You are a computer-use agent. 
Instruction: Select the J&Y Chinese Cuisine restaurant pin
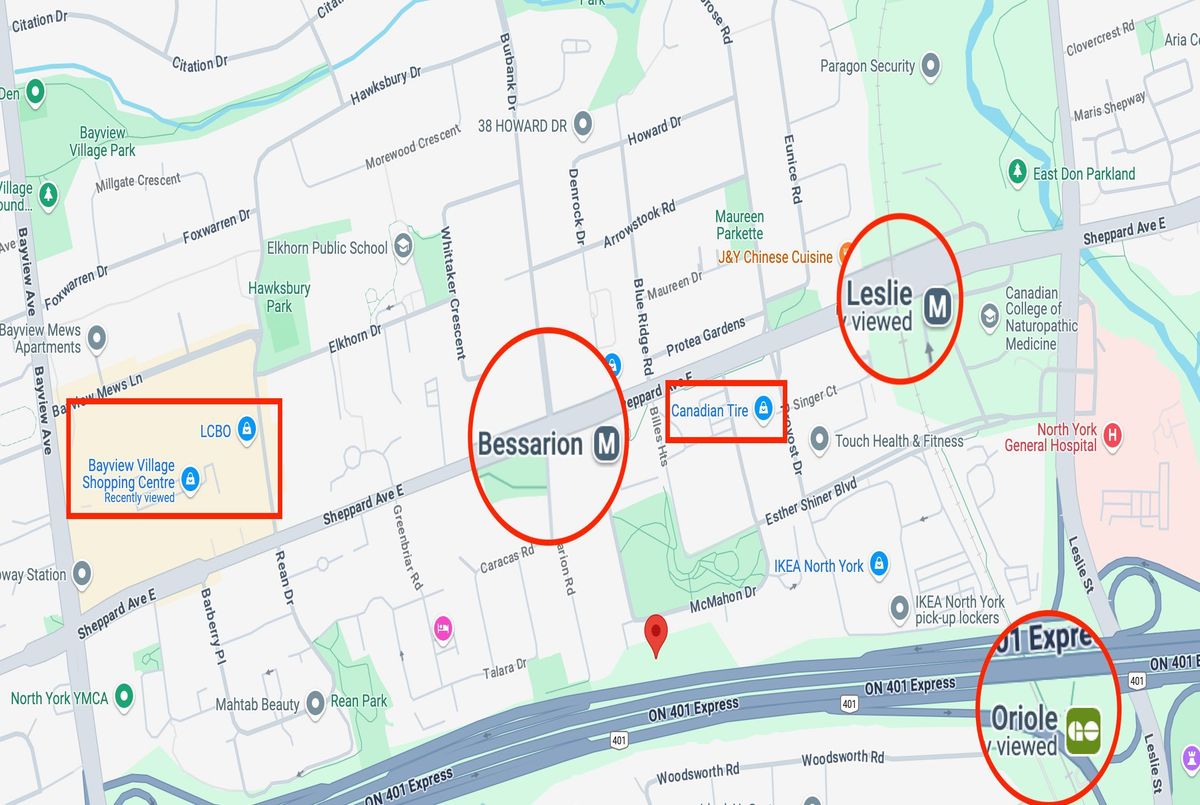point(845,256)
